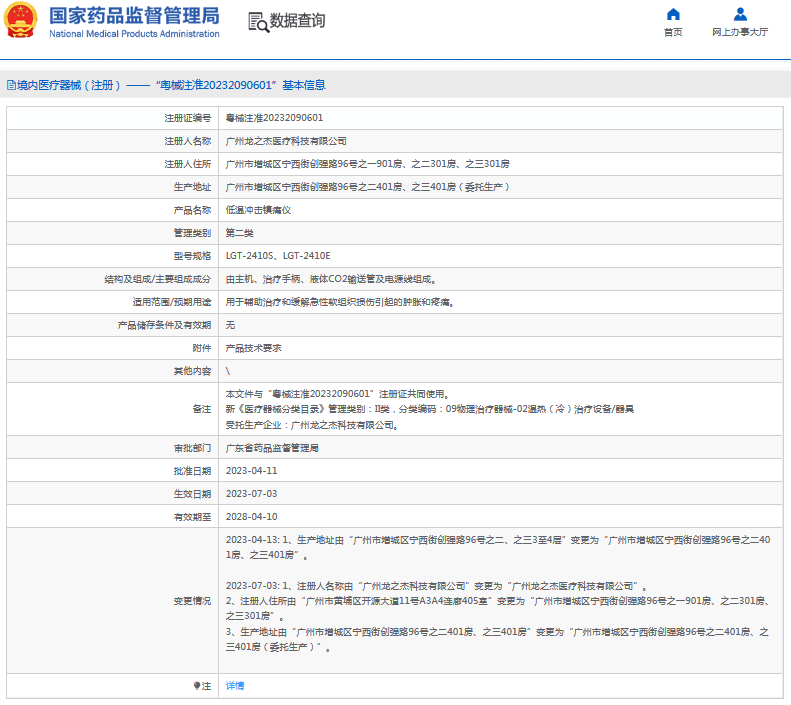Open 首页 link text
This screenshot has width=791, height=705.
673,32
